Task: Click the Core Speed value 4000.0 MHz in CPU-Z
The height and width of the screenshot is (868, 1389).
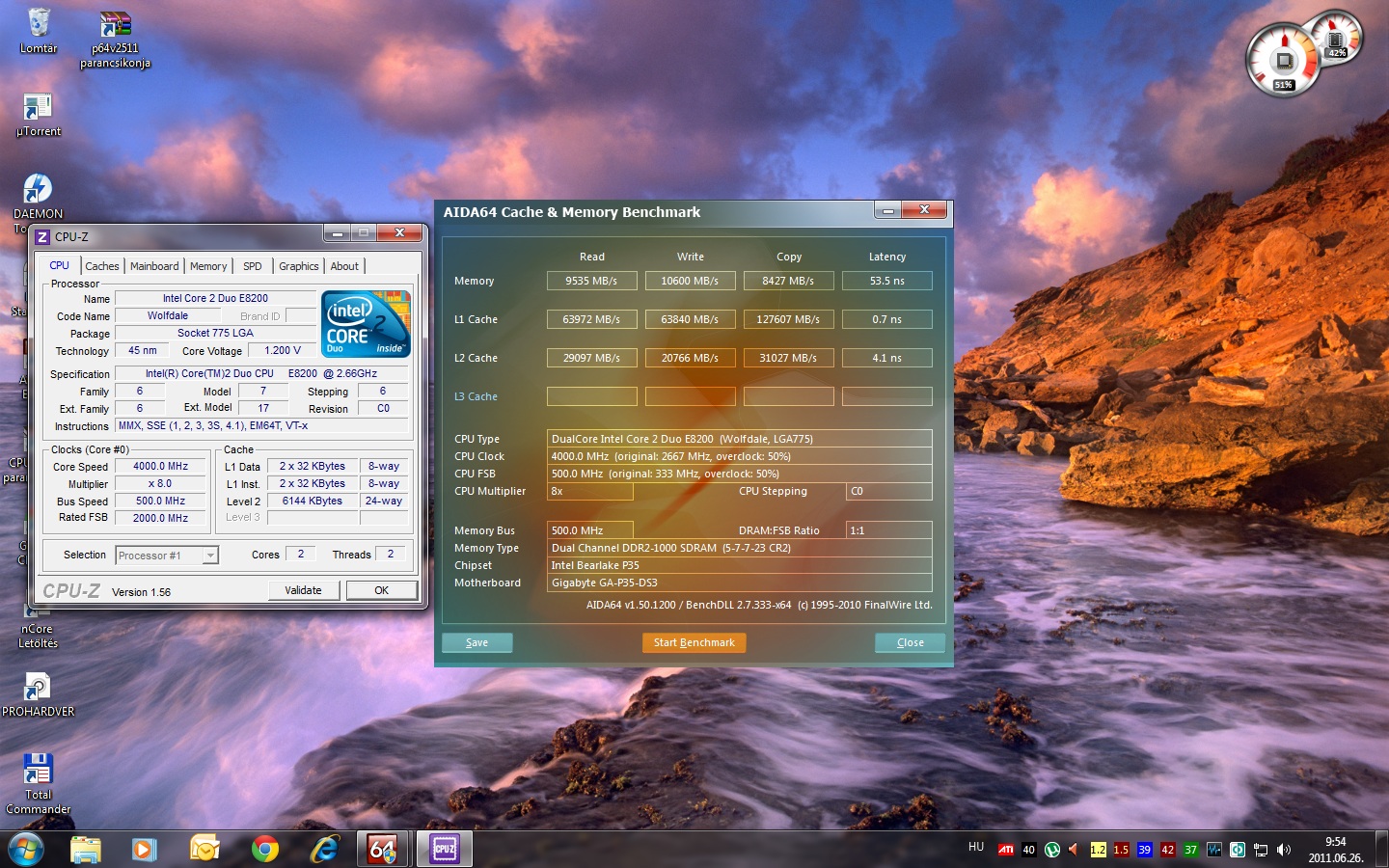Action: click(161, 466)
